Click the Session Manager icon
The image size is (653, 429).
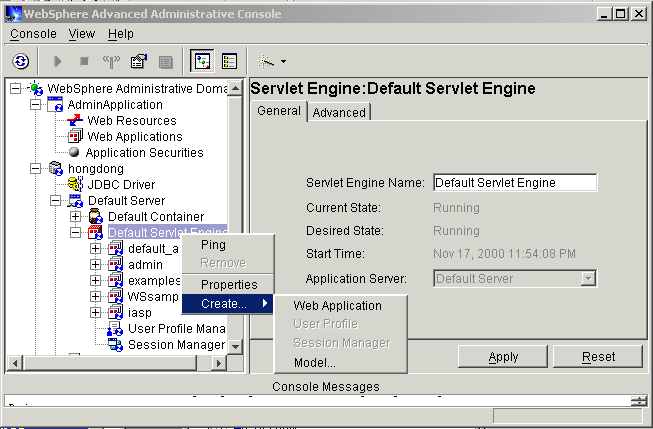click(115, 344)
